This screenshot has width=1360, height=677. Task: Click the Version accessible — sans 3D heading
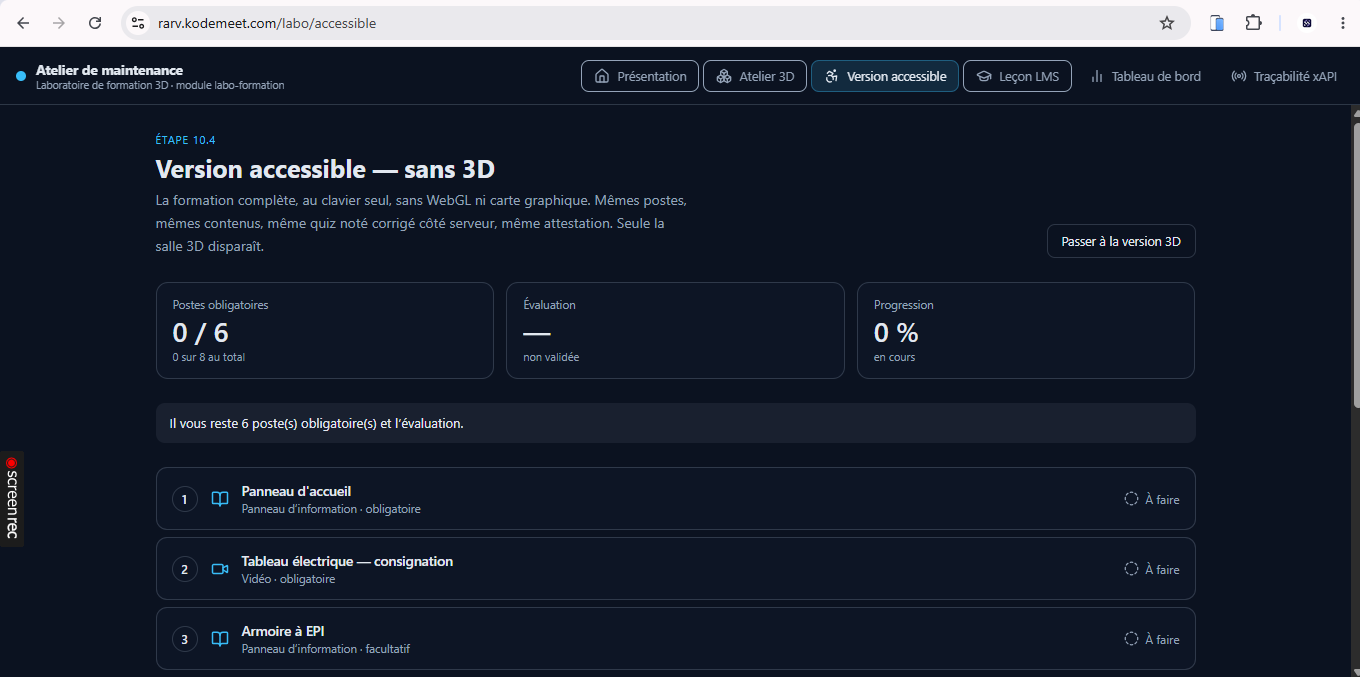coord(325,169)
